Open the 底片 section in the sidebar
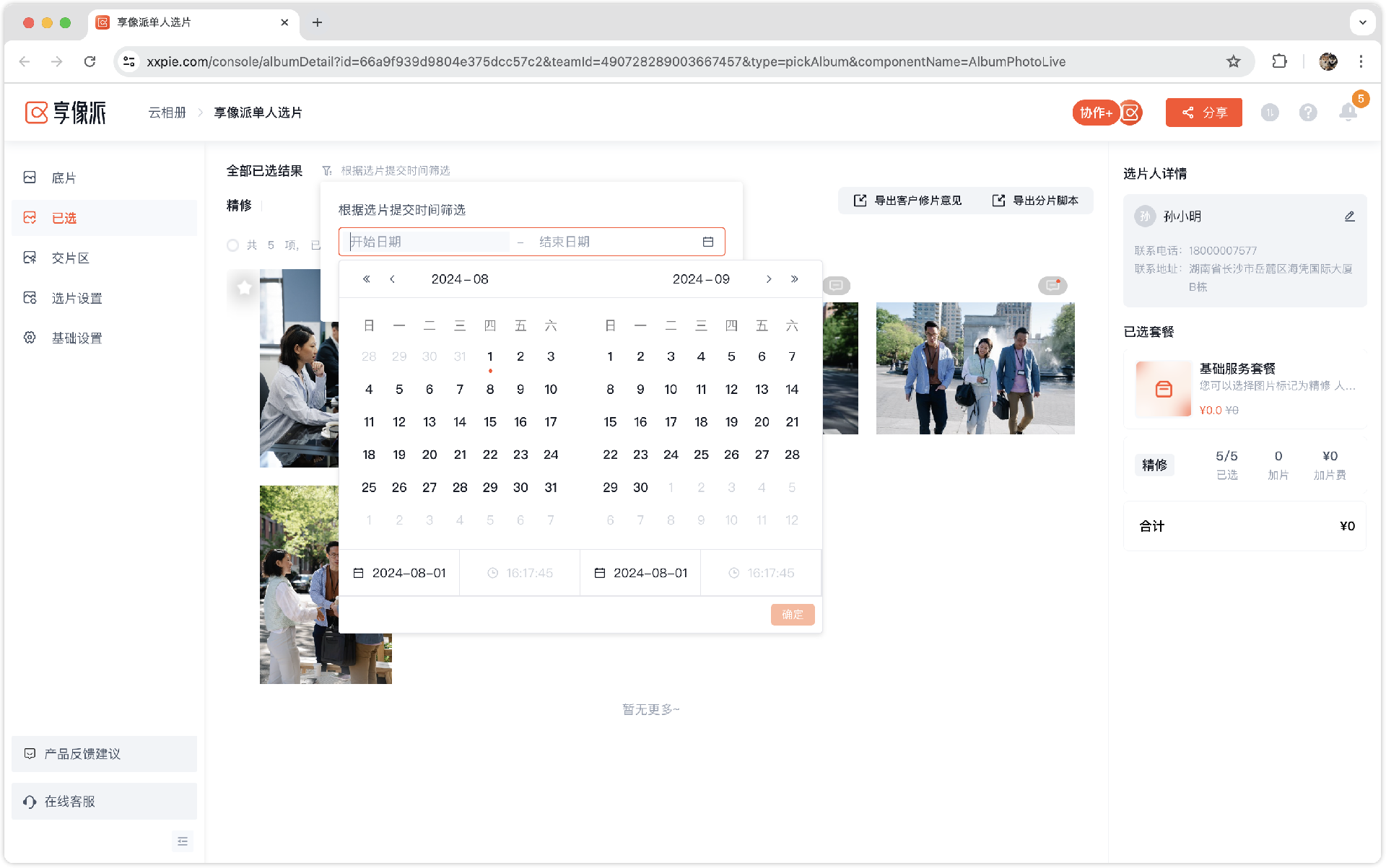 coord(64,178)
